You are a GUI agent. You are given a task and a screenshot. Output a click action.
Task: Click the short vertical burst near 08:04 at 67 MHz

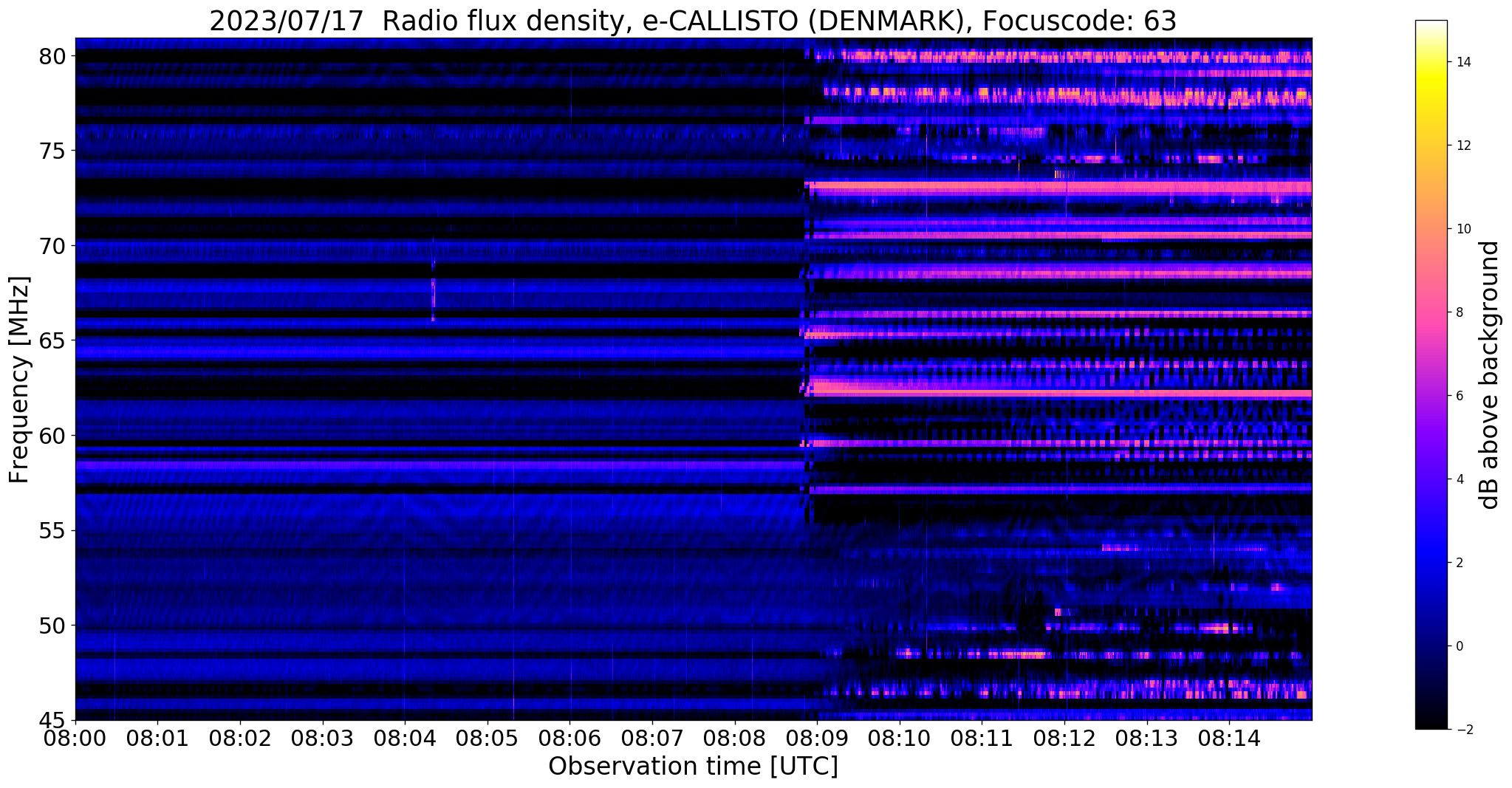(x=433, y=292)
